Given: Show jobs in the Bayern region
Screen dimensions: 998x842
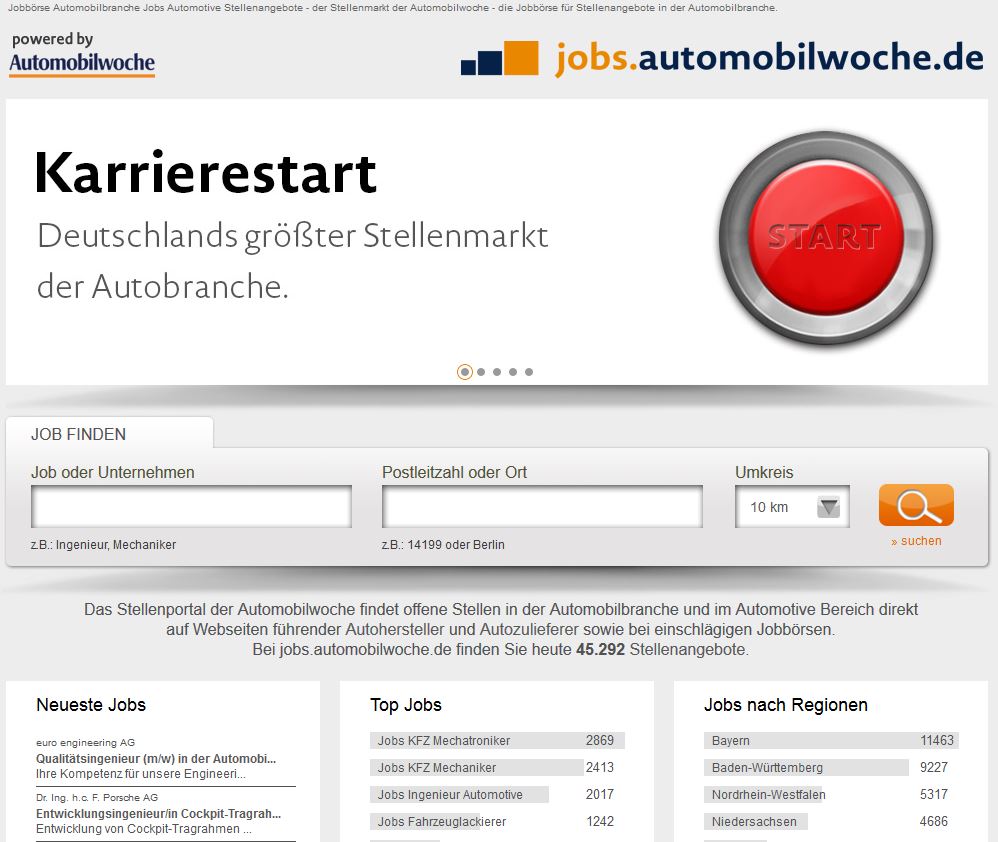Looking at the screenshot, I should click(x=731, y=741).
